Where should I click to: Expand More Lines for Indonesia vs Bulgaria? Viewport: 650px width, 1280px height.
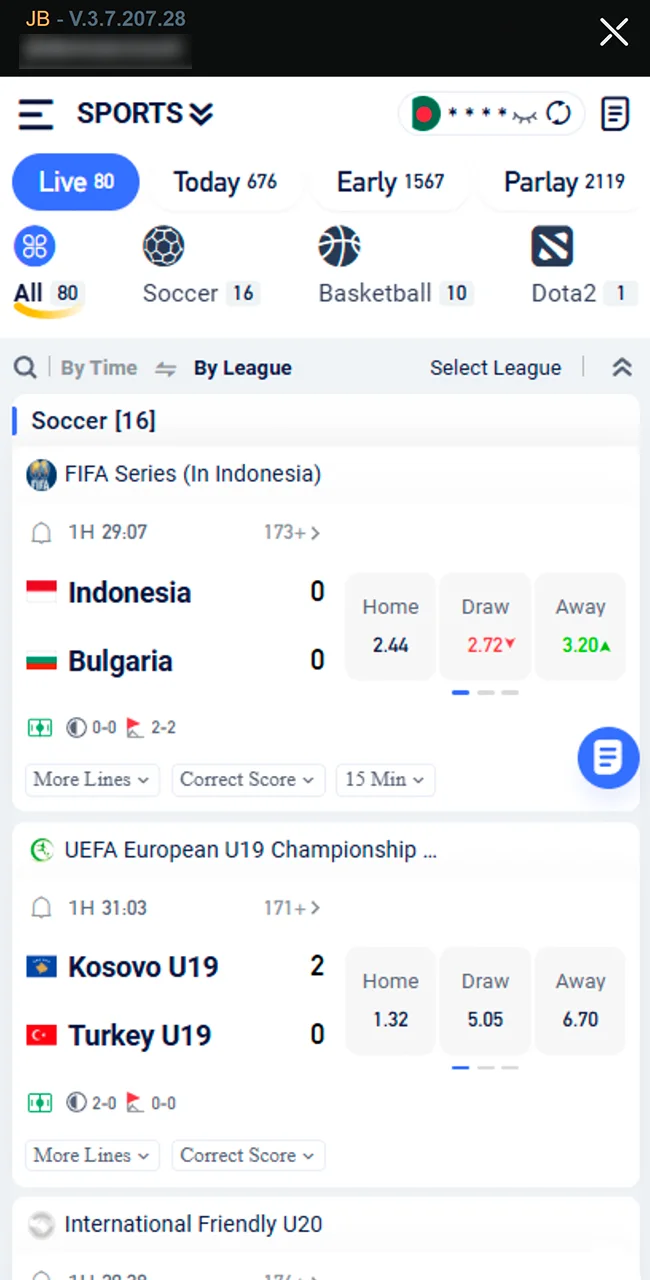tap(91, 779)
